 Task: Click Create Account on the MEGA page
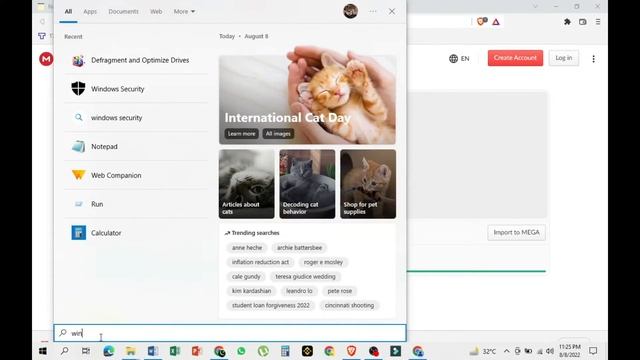pyautogui.click(x=515, y=58)
